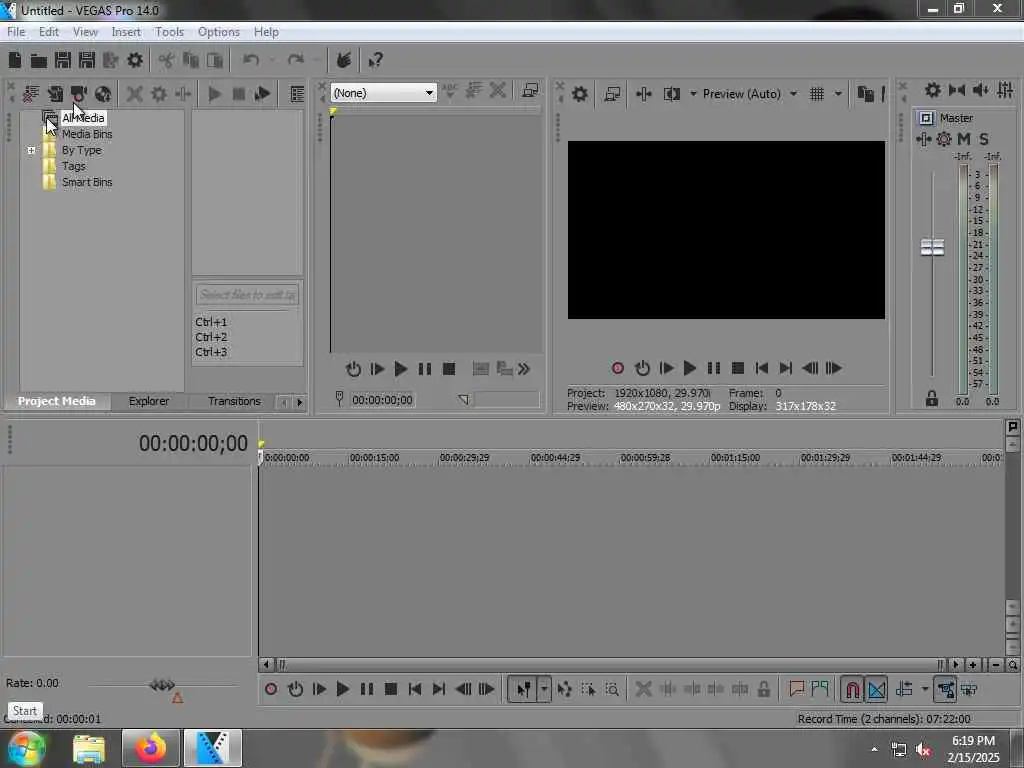1024x768 pixels.
Task: Mute the Master bus with M
Action: (x=964, y=139)
